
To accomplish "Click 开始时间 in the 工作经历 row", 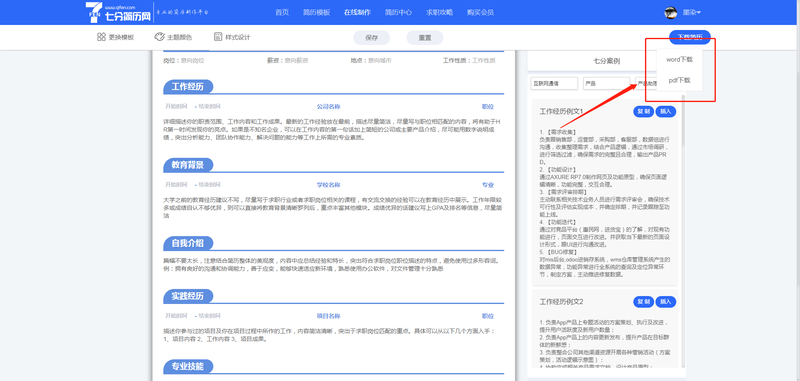I will coord(176,107).
